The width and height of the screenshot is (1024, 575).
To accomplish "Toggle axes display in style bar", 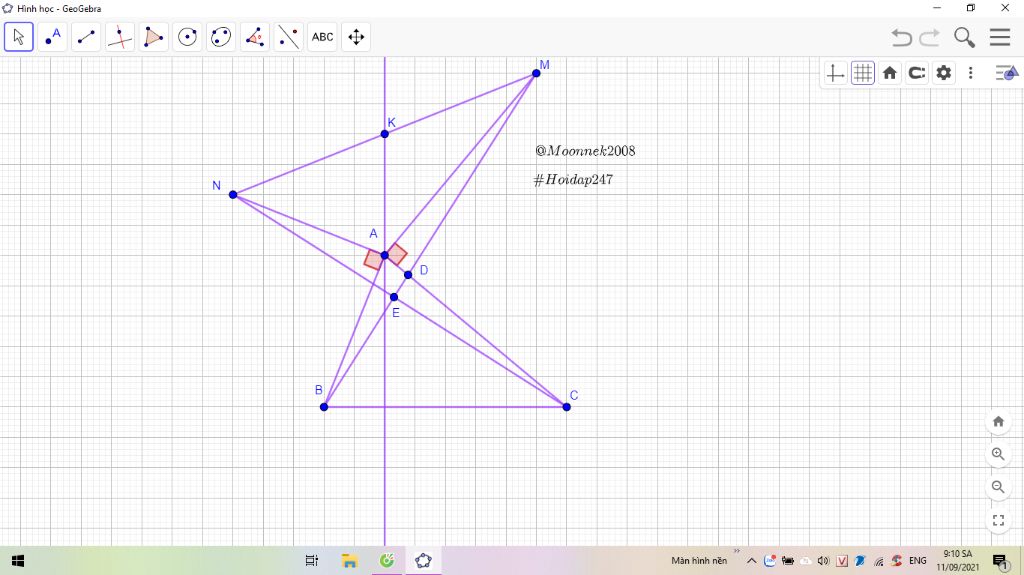I will pos(835,73).
